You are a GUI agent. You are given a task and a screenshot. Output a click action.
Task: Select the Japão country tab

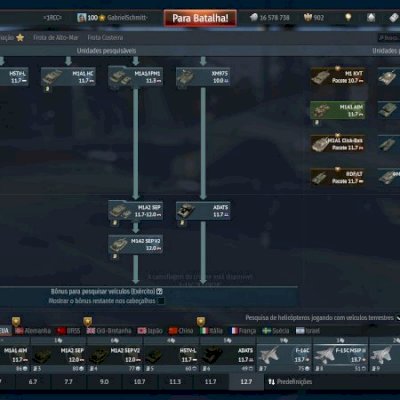click(150, 331)
